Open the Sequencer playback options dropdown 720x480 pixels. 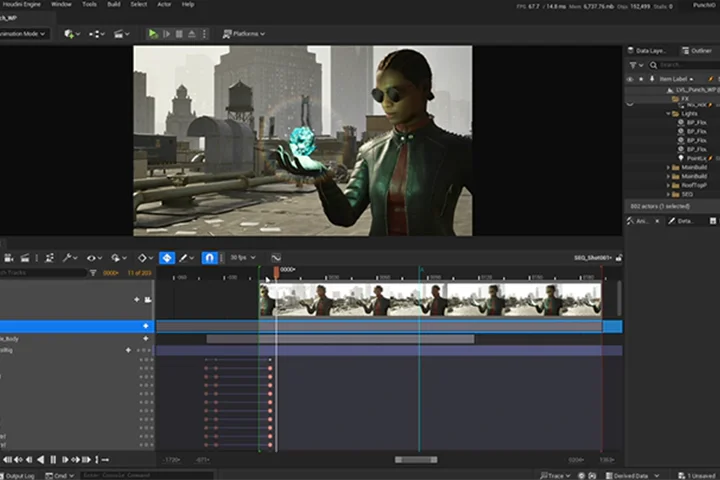(x=118, y=258)
